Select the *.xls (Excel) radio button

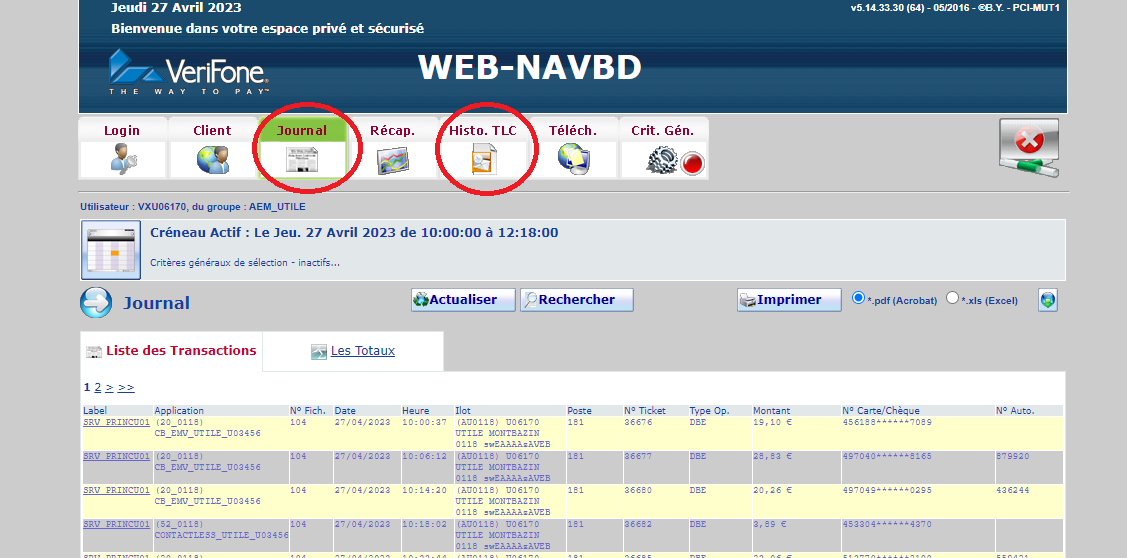click(952, 298)
